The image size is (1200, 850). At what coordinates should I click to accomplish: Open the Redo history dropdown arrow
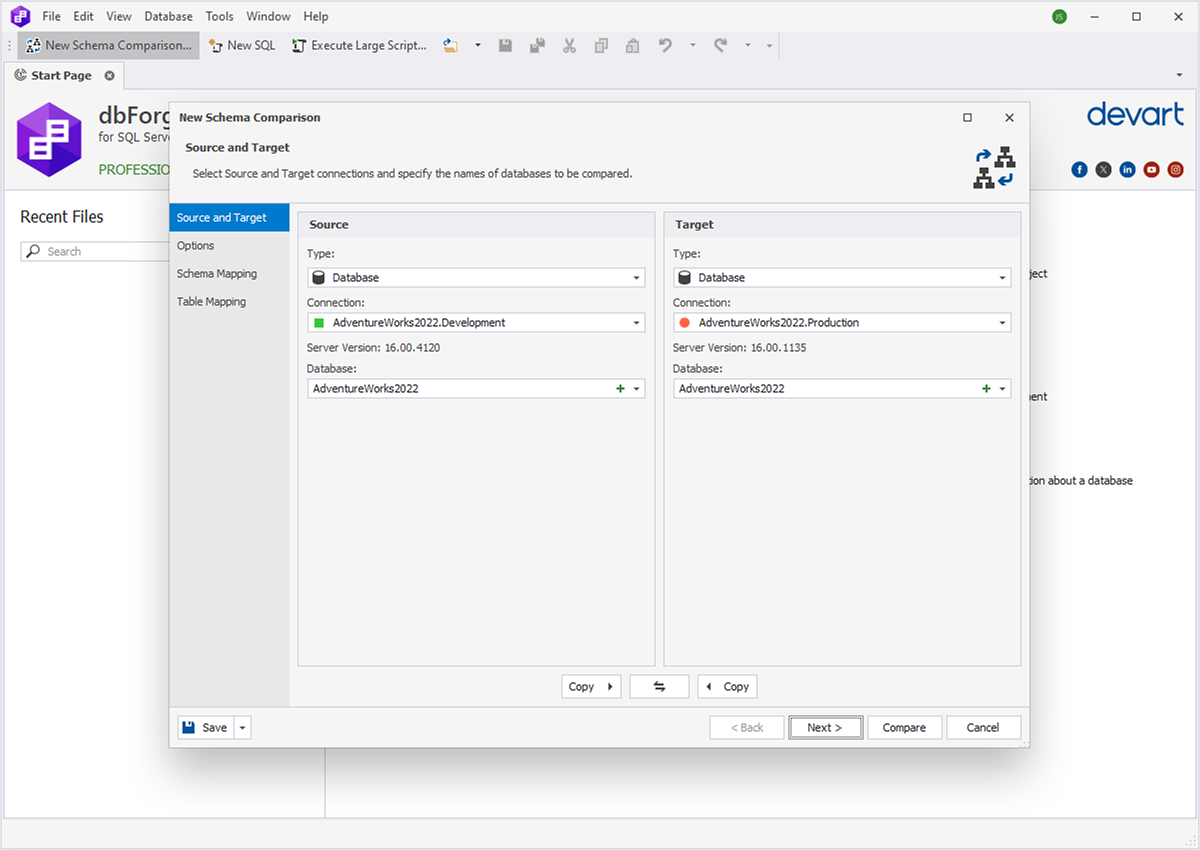(747, 45)
